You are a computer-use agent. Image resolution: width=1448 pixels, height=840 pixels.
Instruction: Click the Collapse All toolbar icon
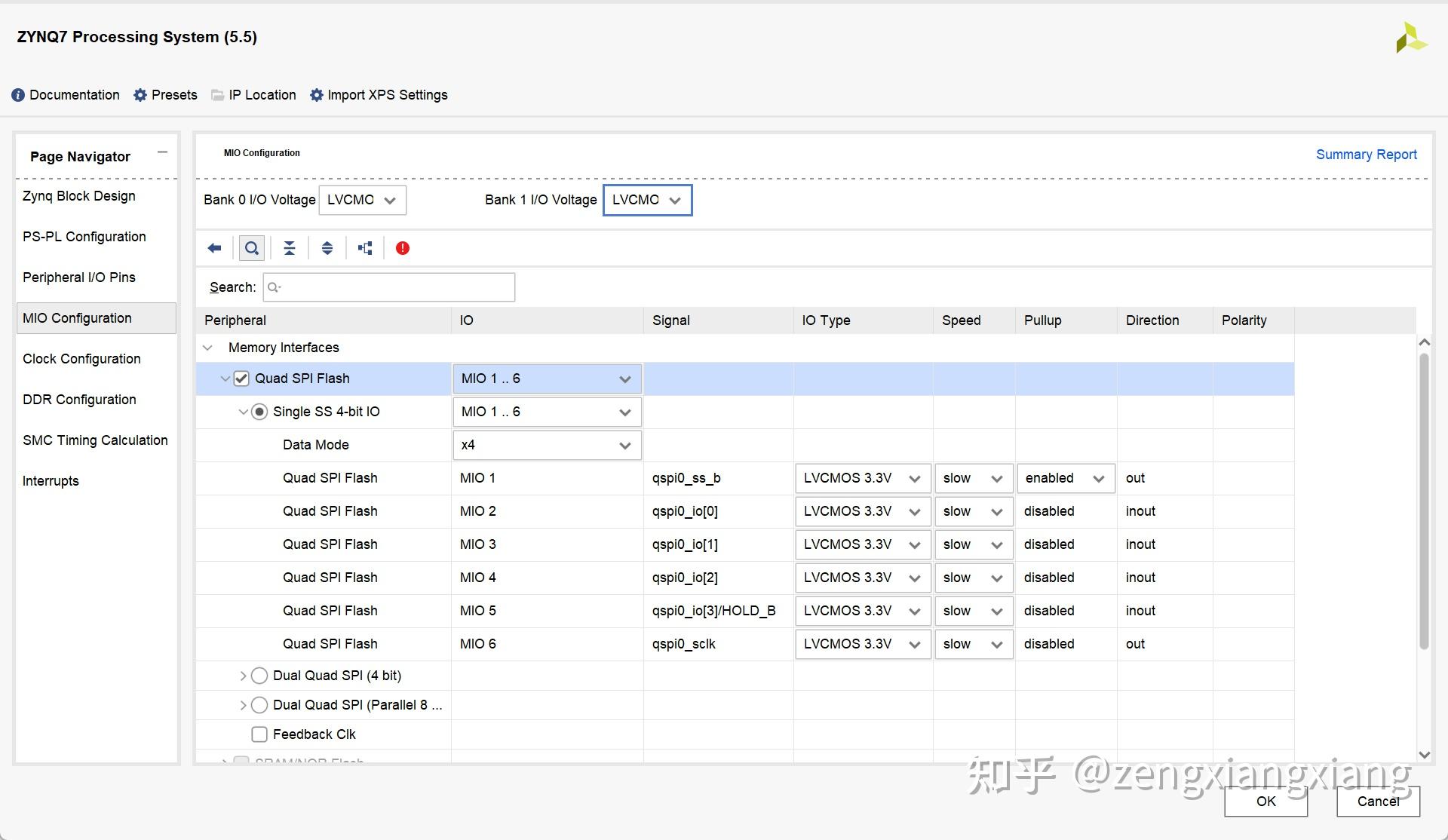[290, 248]
